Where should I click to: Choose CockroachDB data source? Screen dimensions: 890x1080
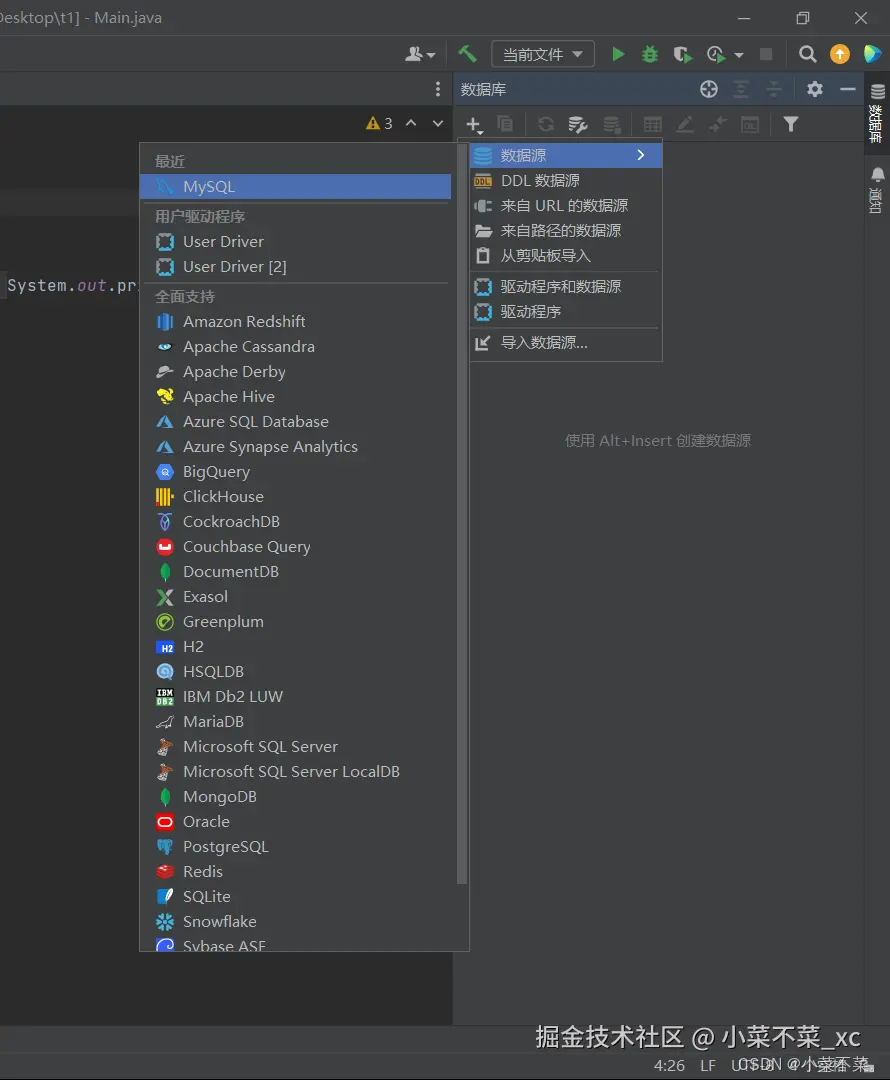pyautogui.click(x=296, y=521)
